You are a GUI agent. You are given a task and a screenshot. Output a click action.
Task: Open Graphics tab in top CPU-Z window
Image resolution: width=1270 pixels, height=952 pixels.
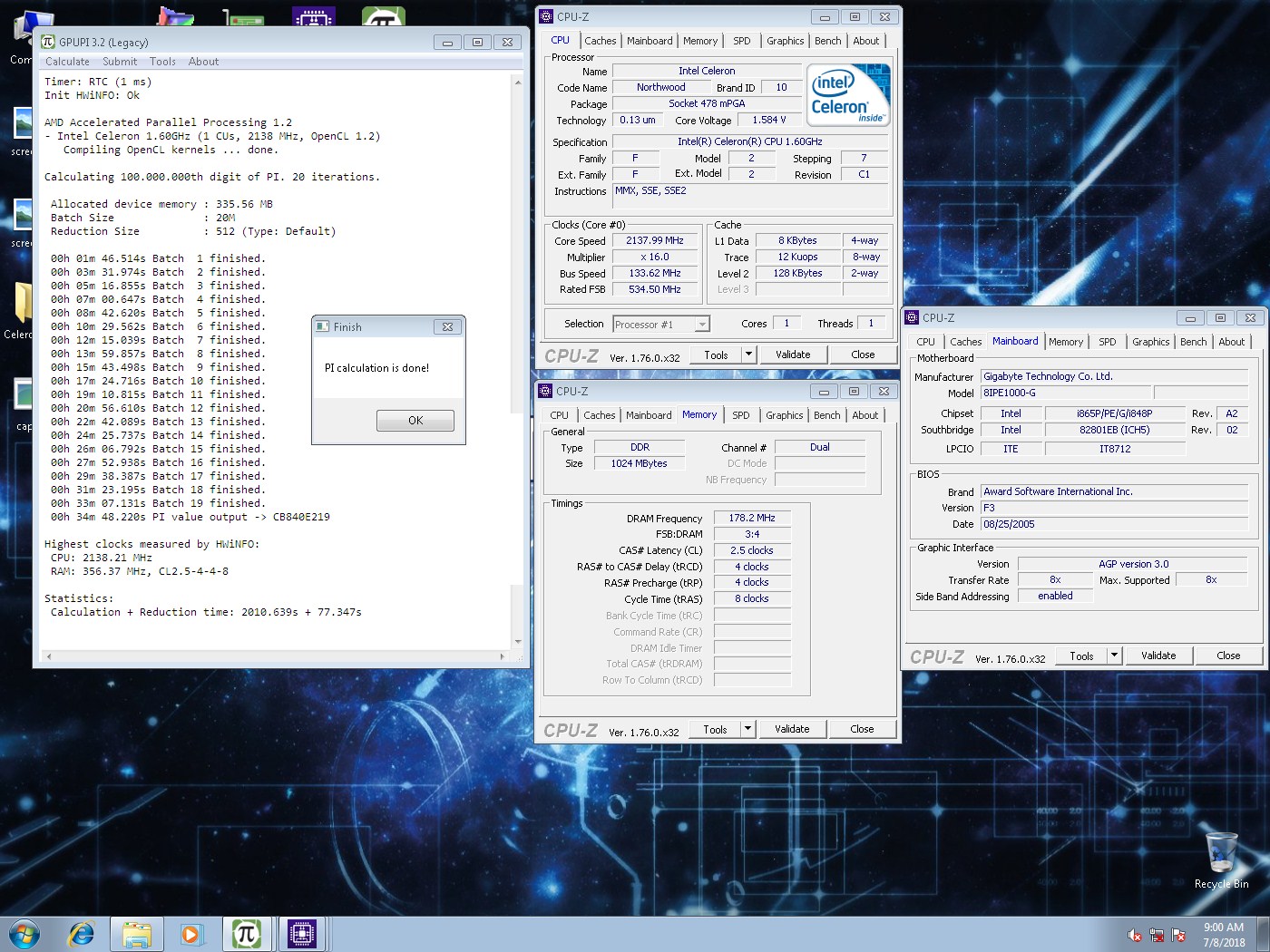[785, 41]
